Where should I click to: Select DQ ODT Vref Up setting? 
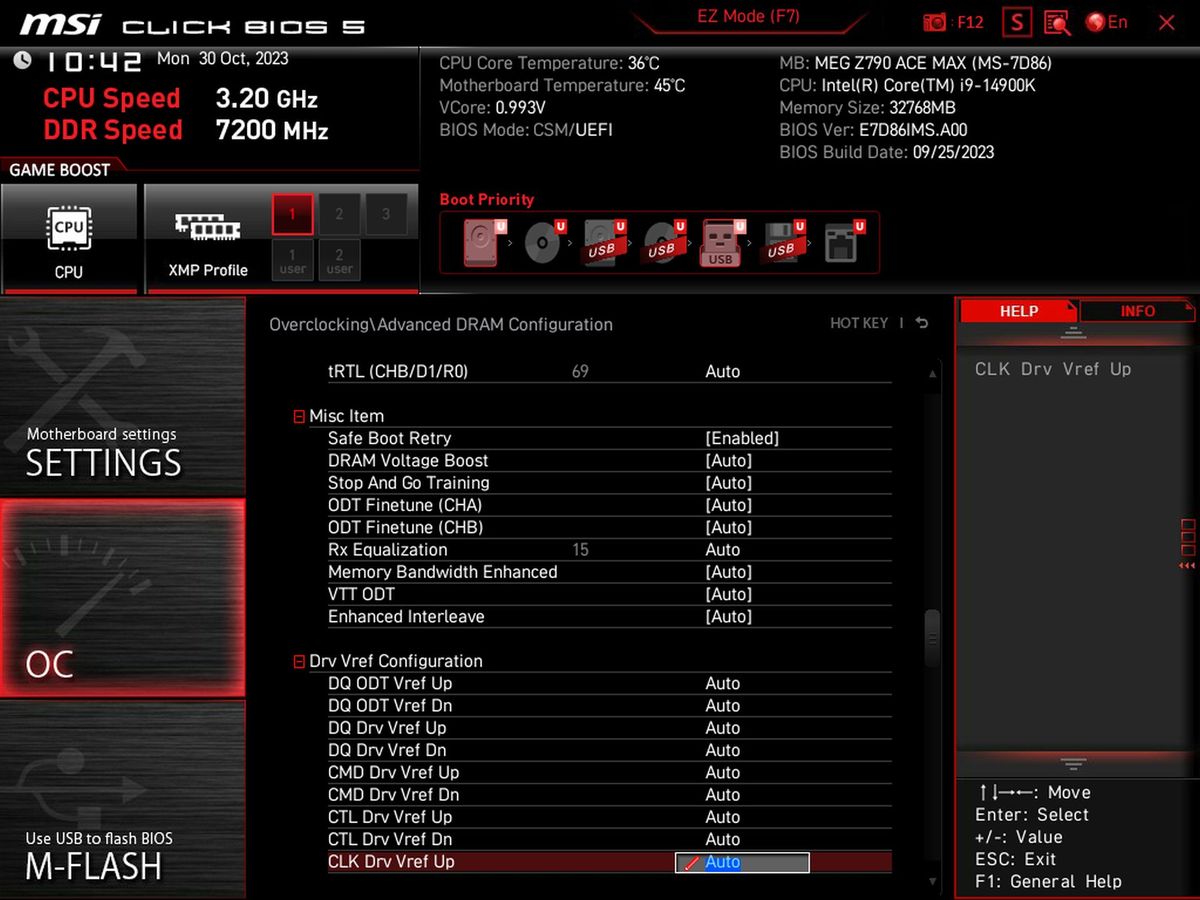[x=609, y=684]
